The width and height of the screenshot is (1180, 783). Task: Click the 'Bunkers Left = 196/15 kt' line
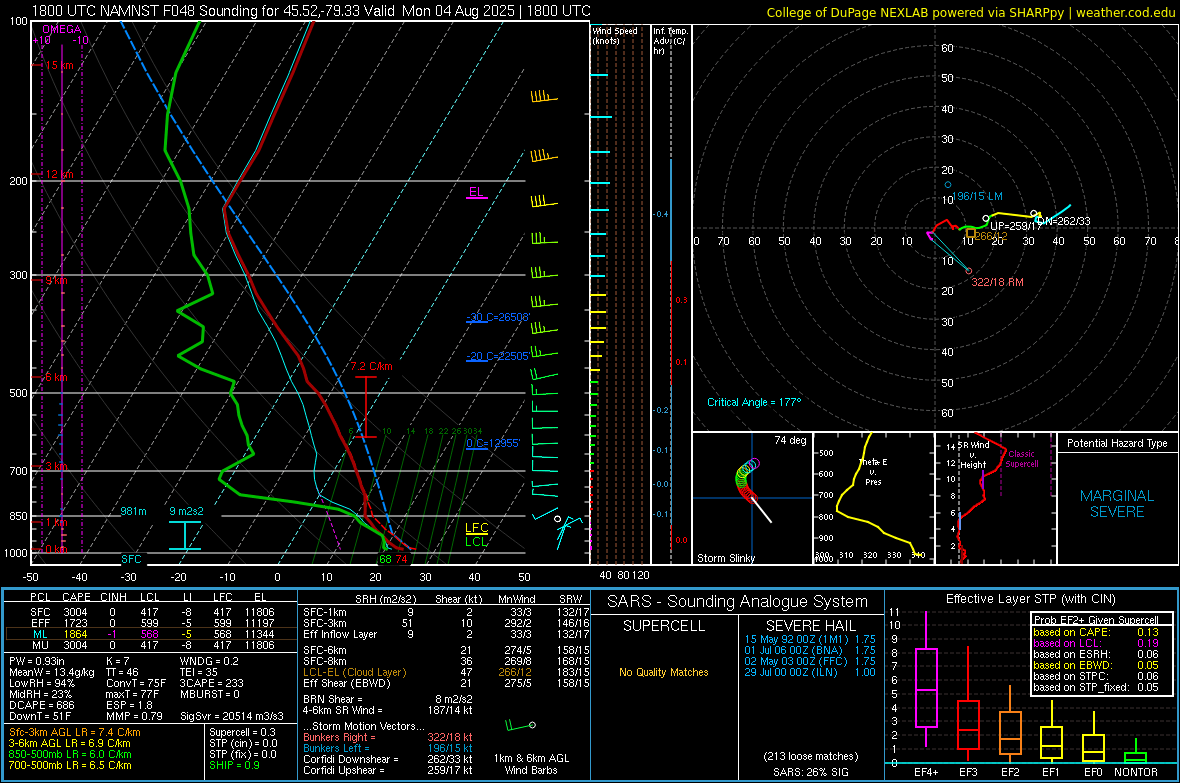tap(388, 748)
